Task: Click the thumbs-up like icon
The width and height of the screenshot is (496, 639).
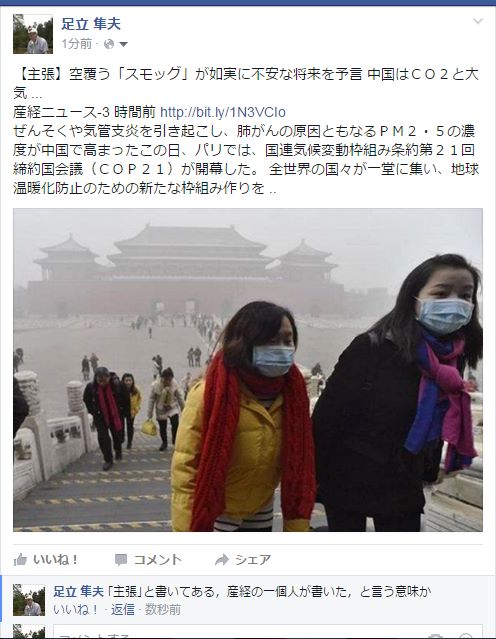Action: [20, 560]
